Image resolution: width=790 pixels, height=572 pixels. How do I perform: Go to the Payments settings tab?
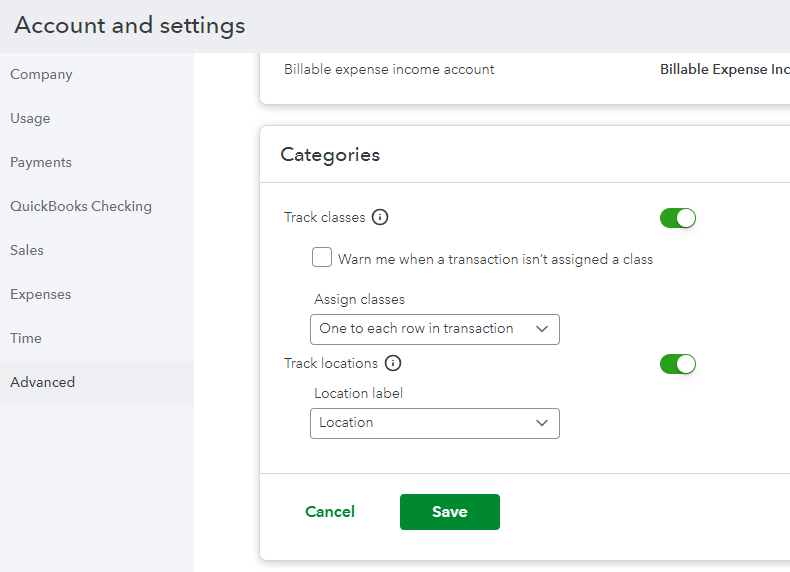coord(41,163)
